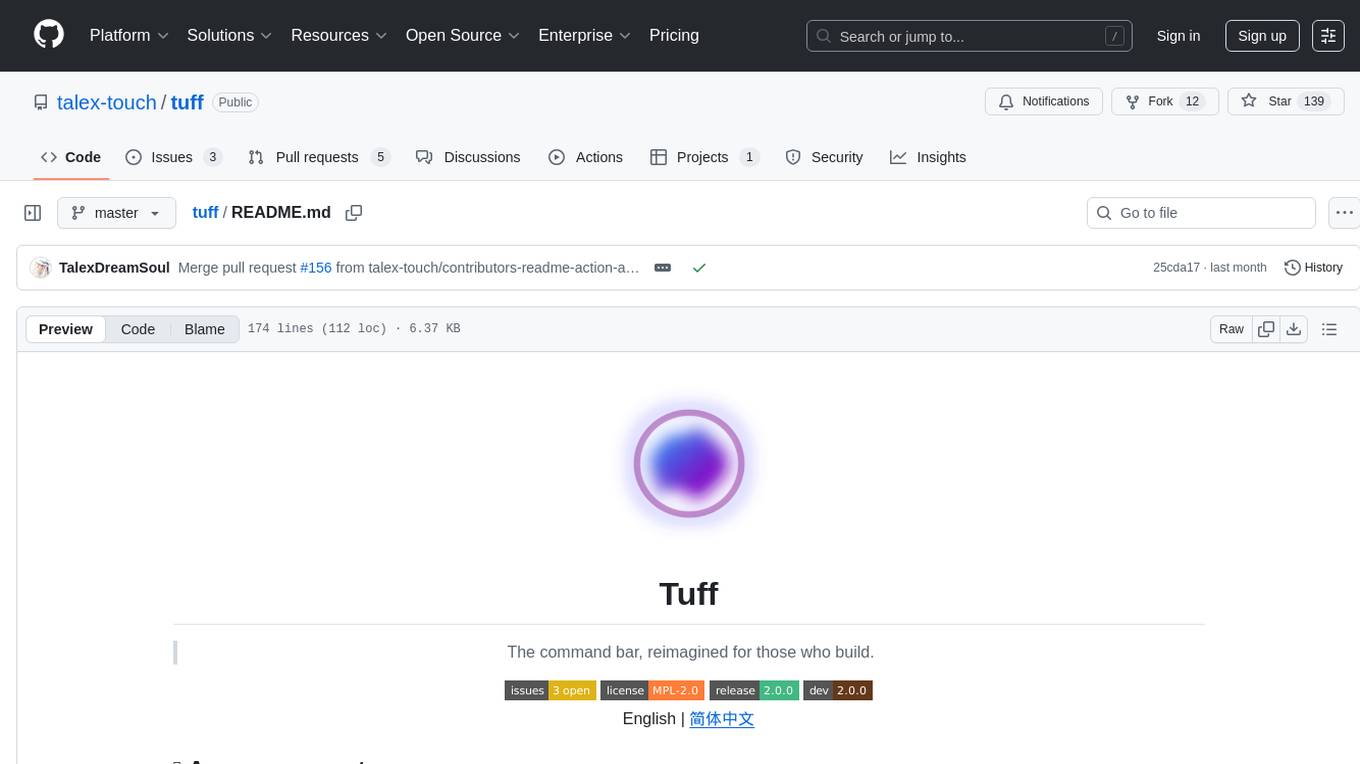This screenshot has height=764, width=1360.
Task: Expand the Open Source menu
Action: [x=463, y=35]
